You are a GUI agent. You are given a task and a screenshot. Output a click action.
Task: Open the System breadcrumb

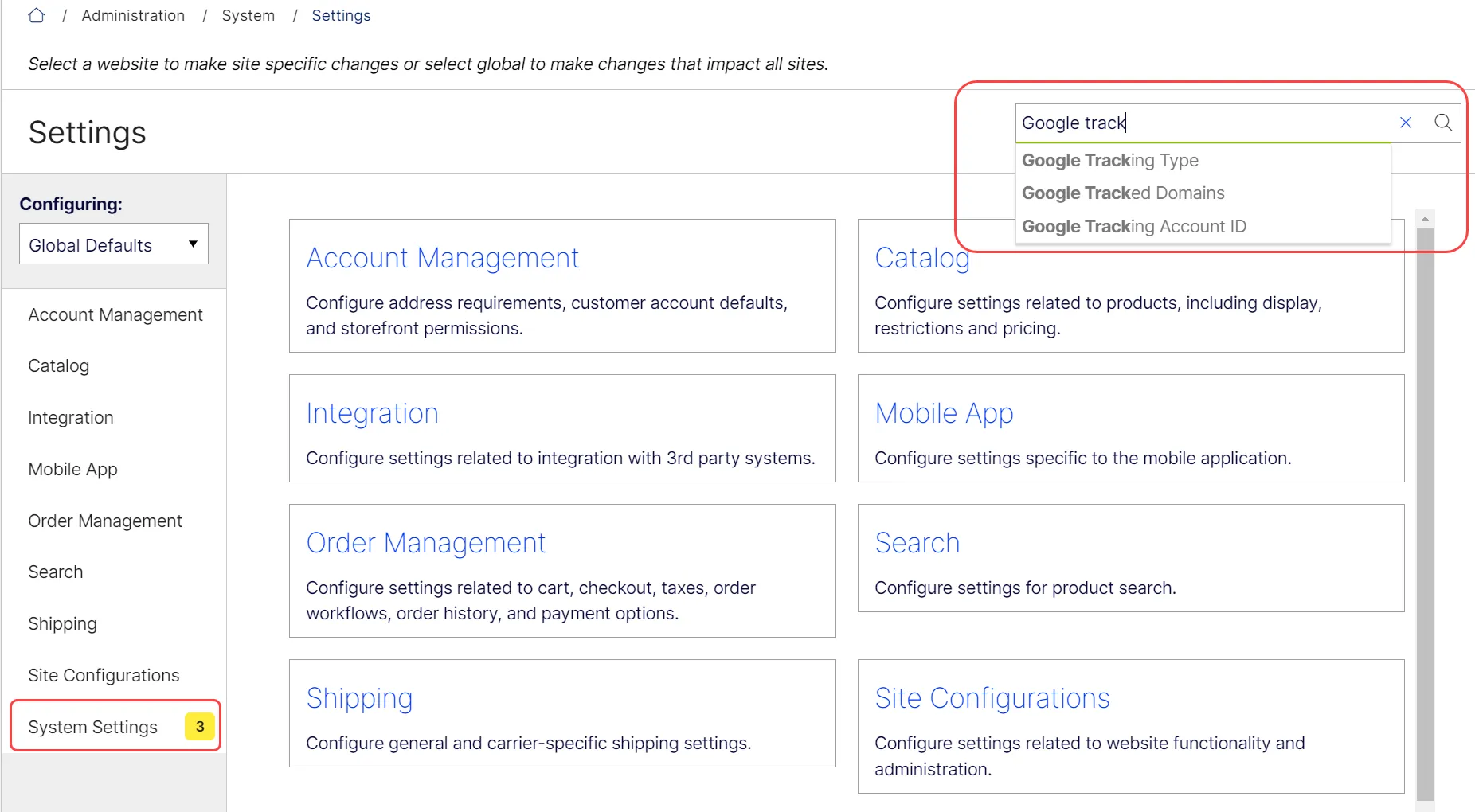click(248, 15)
